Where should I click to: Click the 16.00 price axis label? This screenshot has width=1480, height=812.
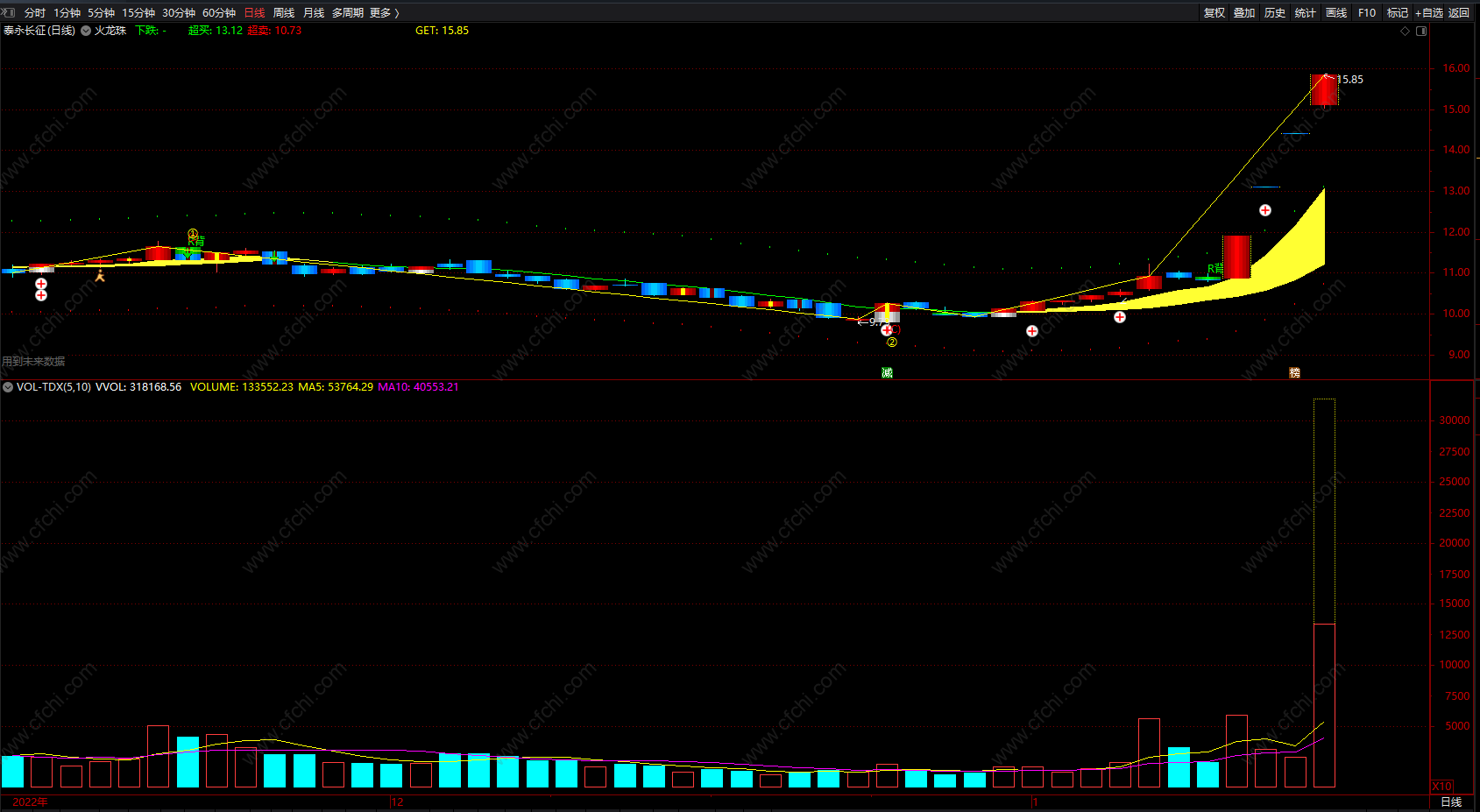click(1456, 68)
